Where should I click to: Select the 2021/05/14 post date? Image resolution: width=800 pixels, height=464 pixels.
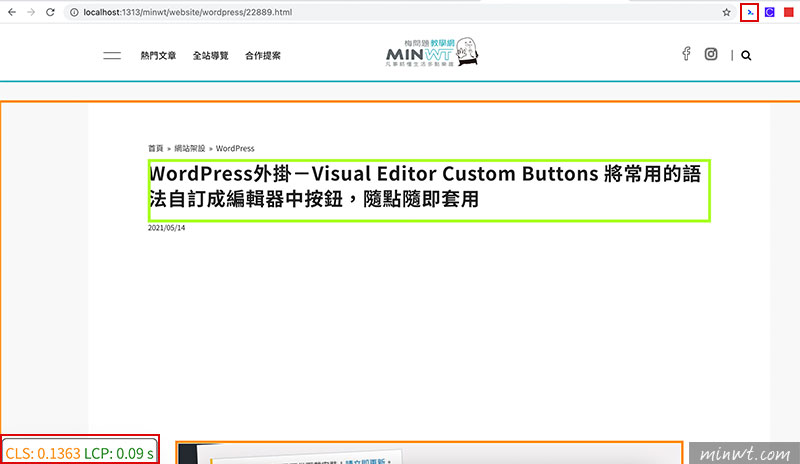167,228
